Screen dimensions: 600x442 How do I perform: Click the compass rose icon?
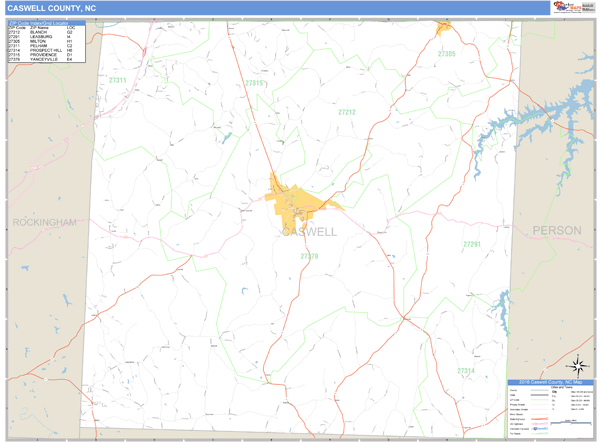577,366
